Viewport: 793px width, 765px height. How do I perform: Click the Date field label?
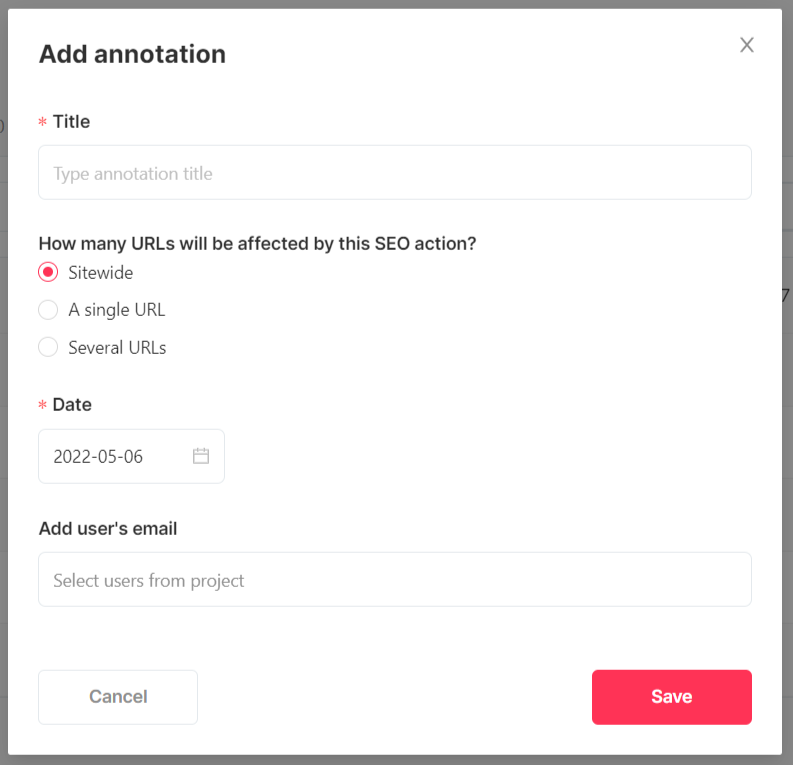pos(72,405)
